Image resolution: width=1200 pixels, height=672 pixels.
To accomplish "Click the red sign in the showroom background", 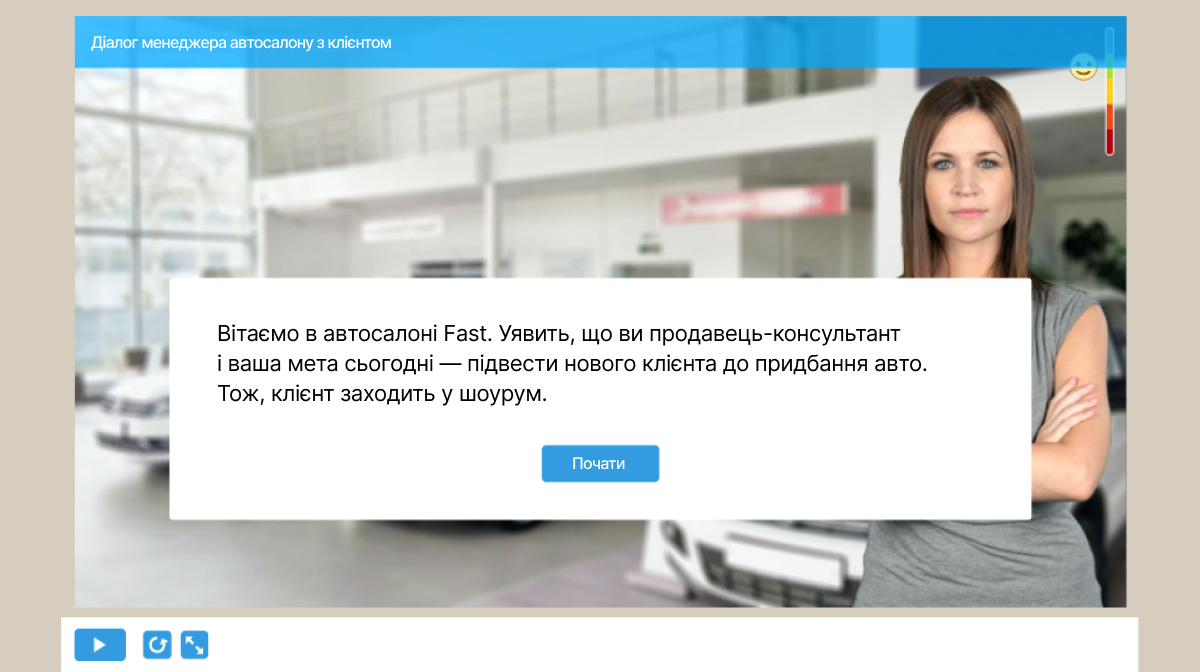I will point(753,201).
